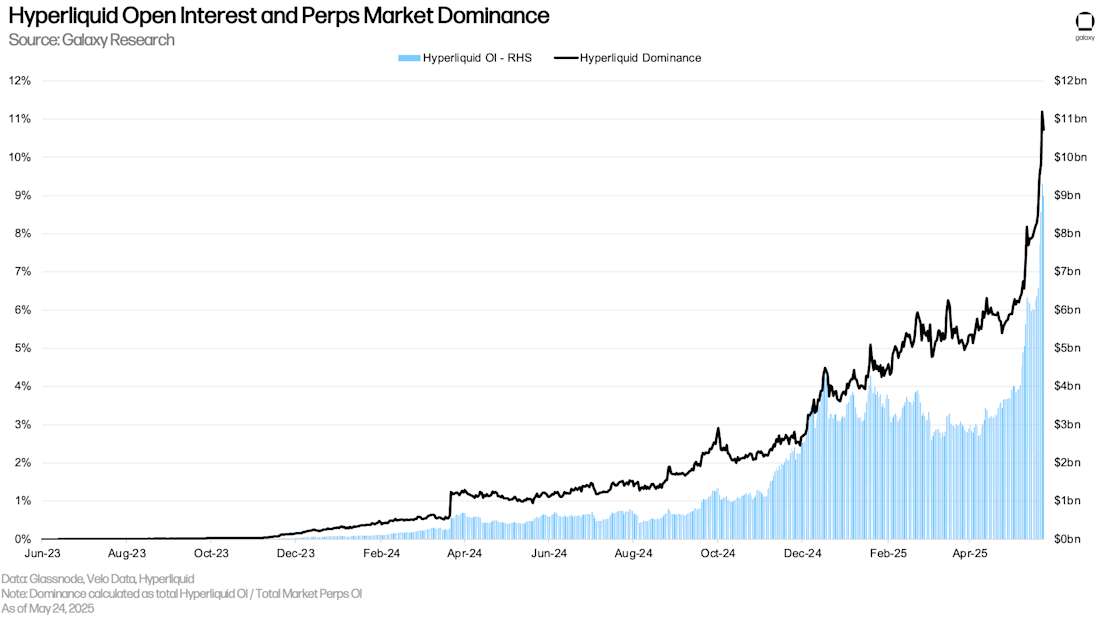Click the 7% left axis label
The height and width of the screenshot is (618, 1100).
[22, 271]
